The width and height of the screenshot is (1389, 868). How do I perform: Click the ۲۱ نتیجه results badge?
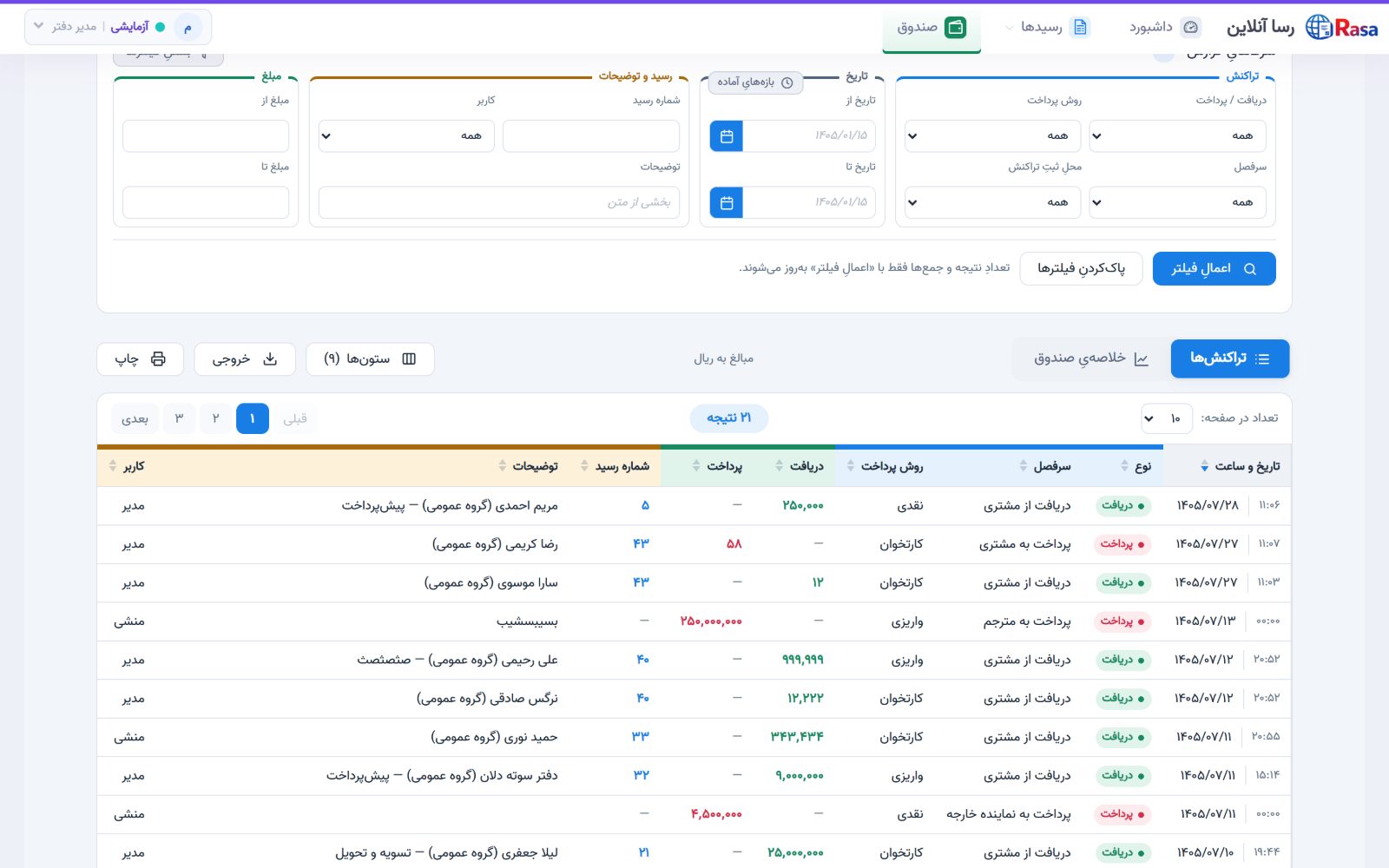[x=729, y=418]
